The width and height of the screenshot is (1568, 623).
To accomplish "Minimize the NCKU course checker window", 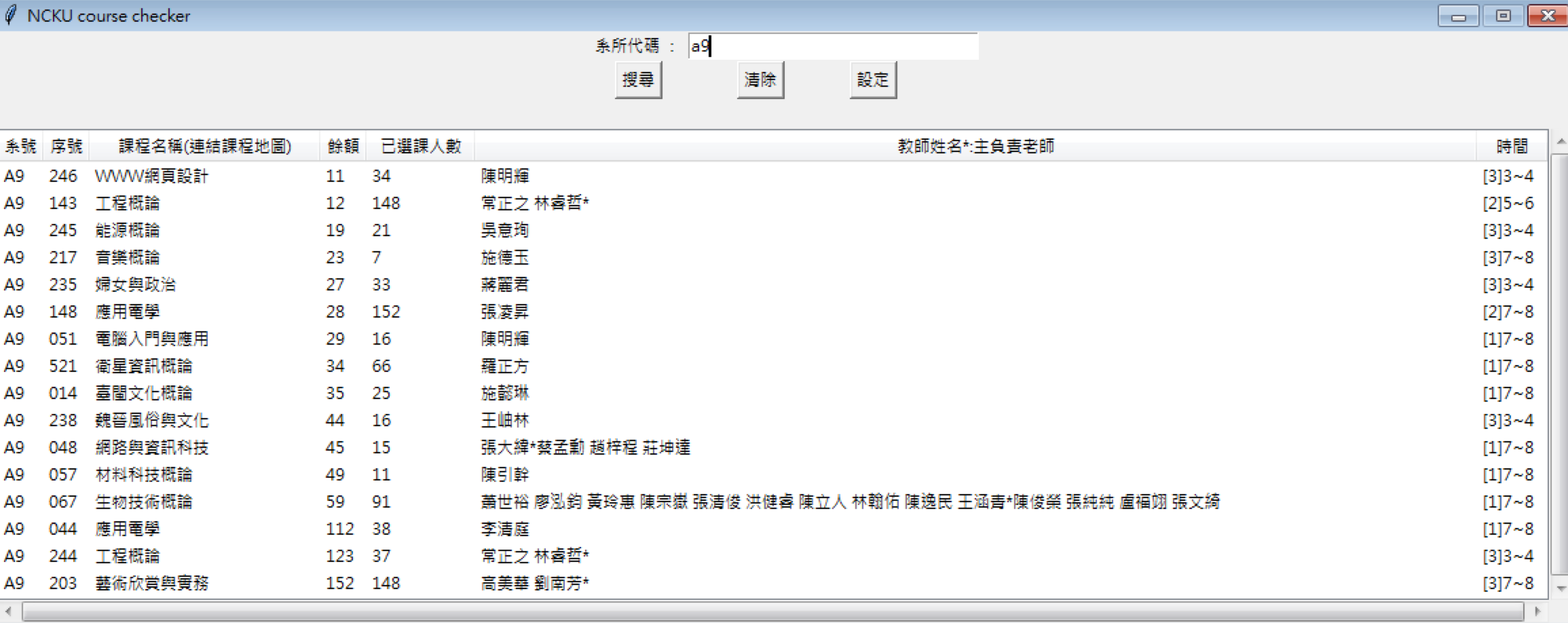I will [x=1458, y=16].
